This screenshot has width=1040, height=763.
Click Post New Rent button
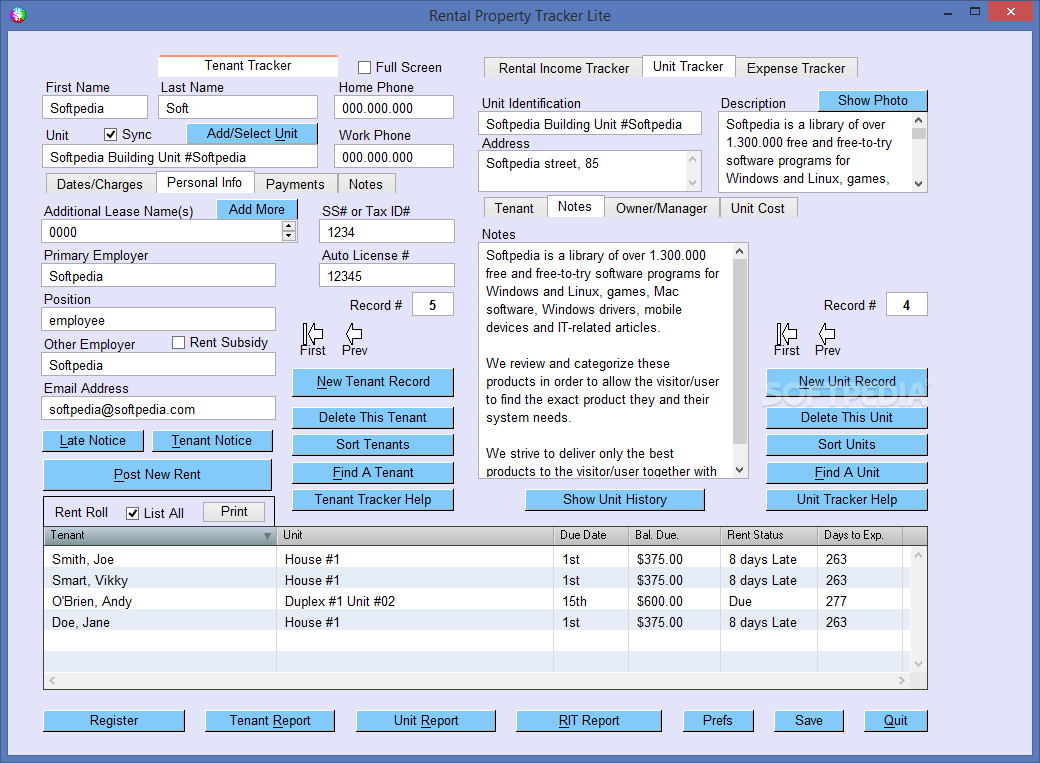point(157,474)
